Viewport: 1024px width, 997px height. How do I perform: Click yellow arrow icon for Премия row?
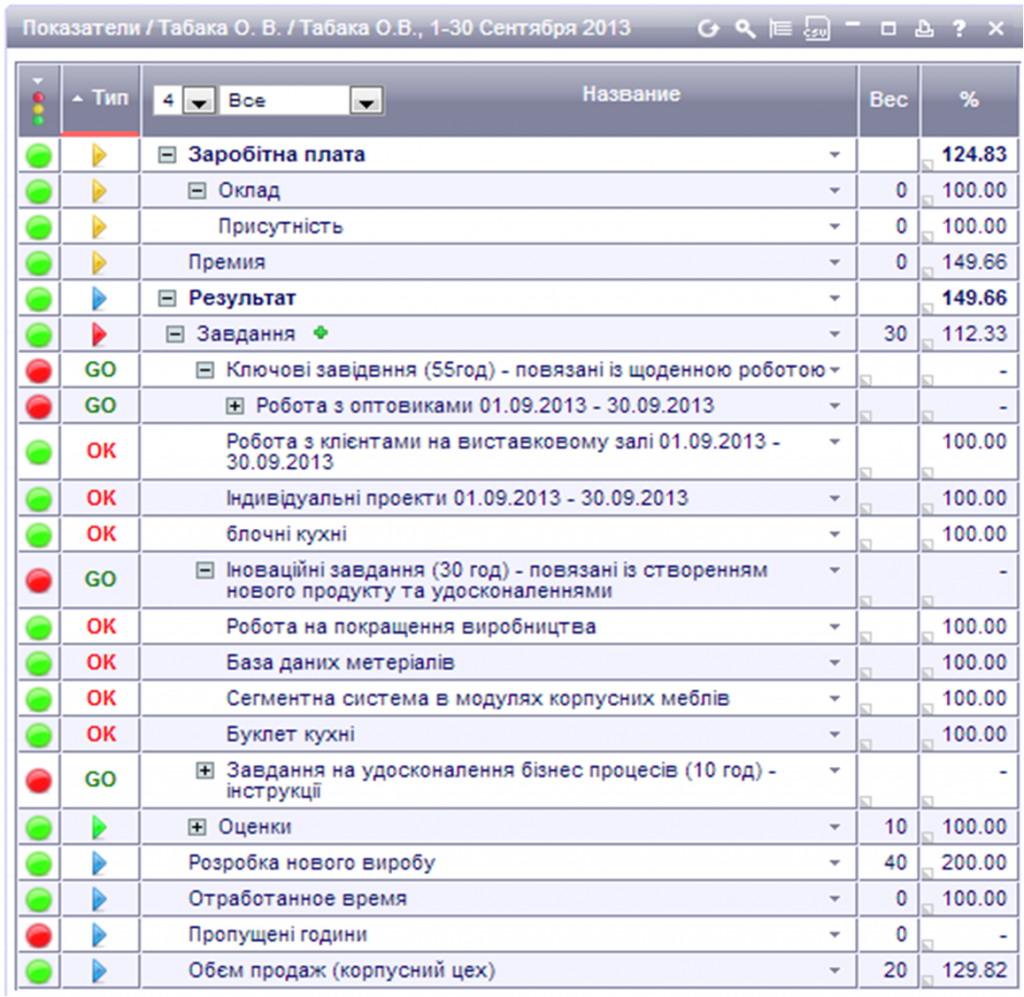pos(99,262)
